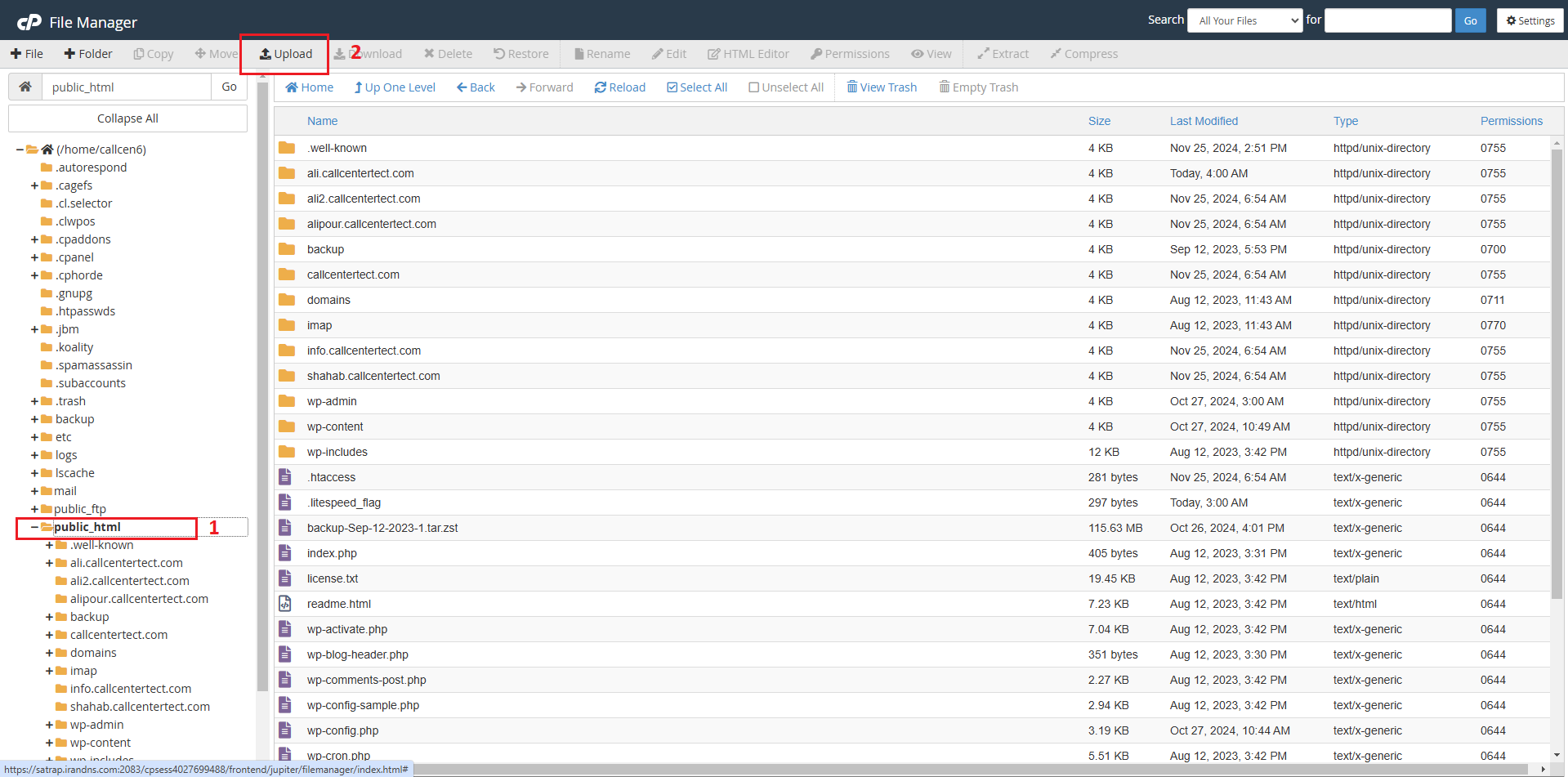Collapse the public_html tree folder
The image size is (1568, 777).
tap(34, 527)
